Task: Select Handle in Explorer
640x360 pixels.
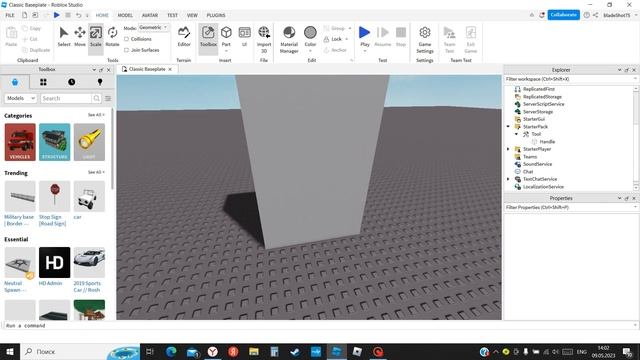Action: pyautogui.click(x=547, y=142)
